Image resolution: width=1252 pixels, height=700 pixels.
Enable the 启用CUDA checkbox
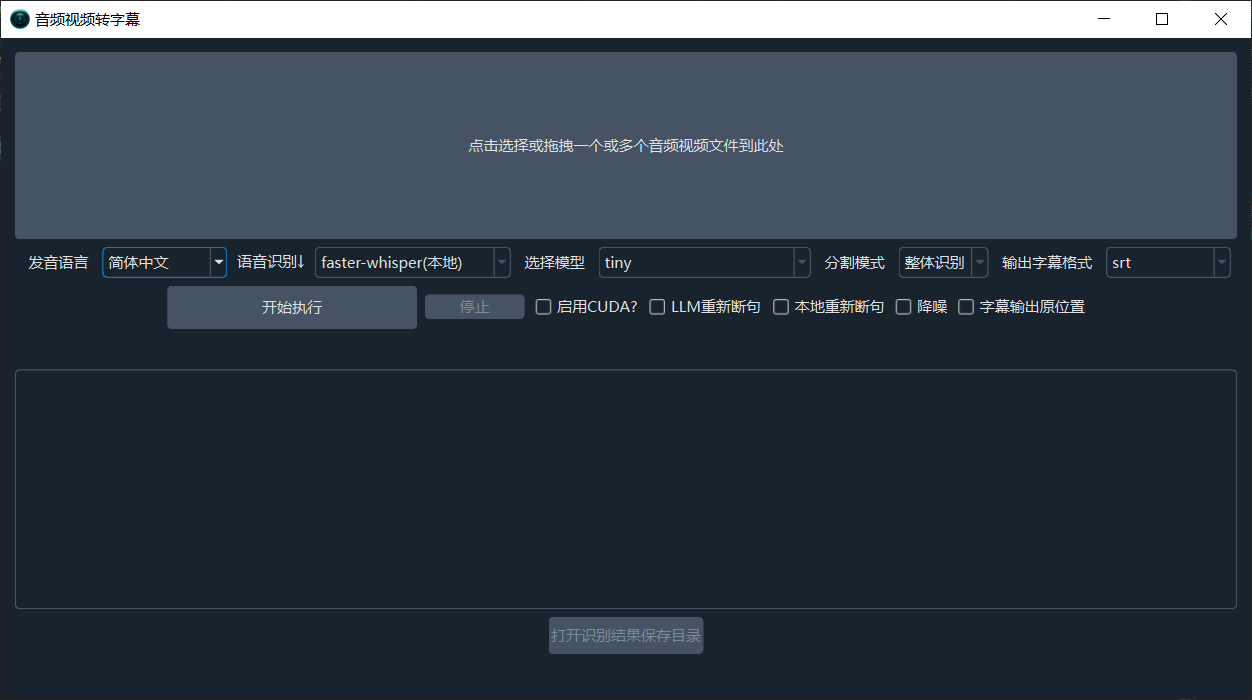tap(543, 306)
